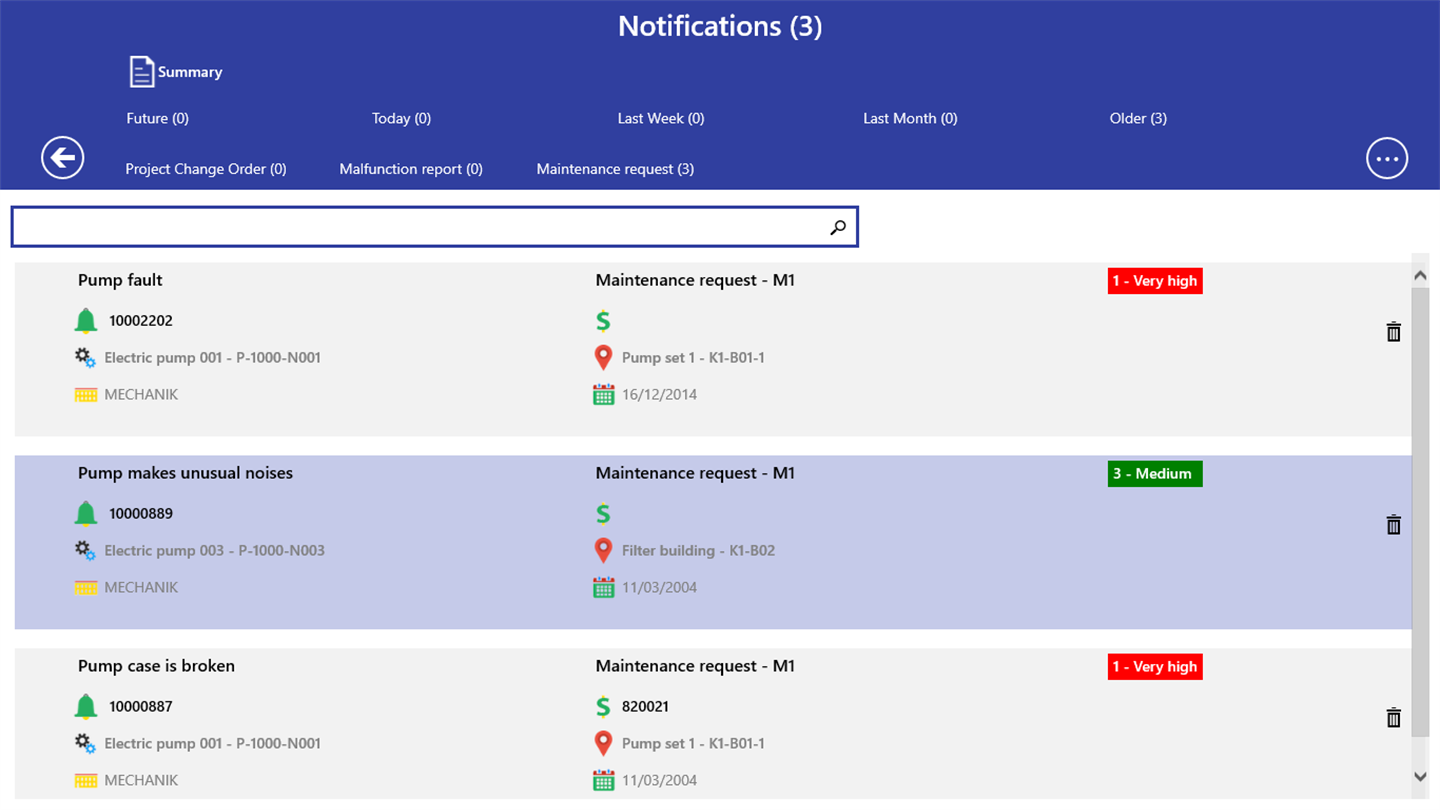The width and height of the screenshot is (1440, 810).
Task: Open the Summary document icon
Action: pyautogui.click(x=142, y=72)
